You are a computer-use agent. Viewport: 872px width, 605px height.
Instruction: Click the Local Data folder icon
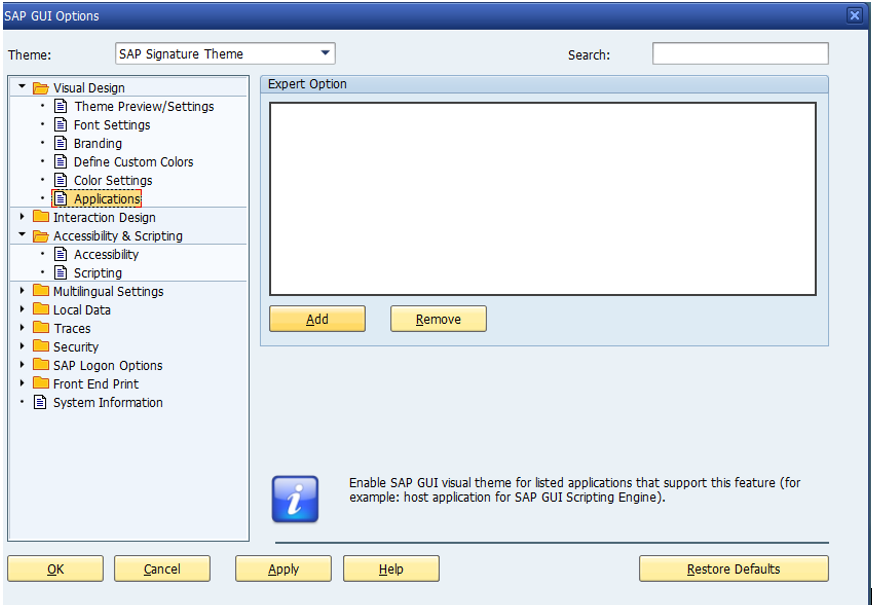pos(41,309)
